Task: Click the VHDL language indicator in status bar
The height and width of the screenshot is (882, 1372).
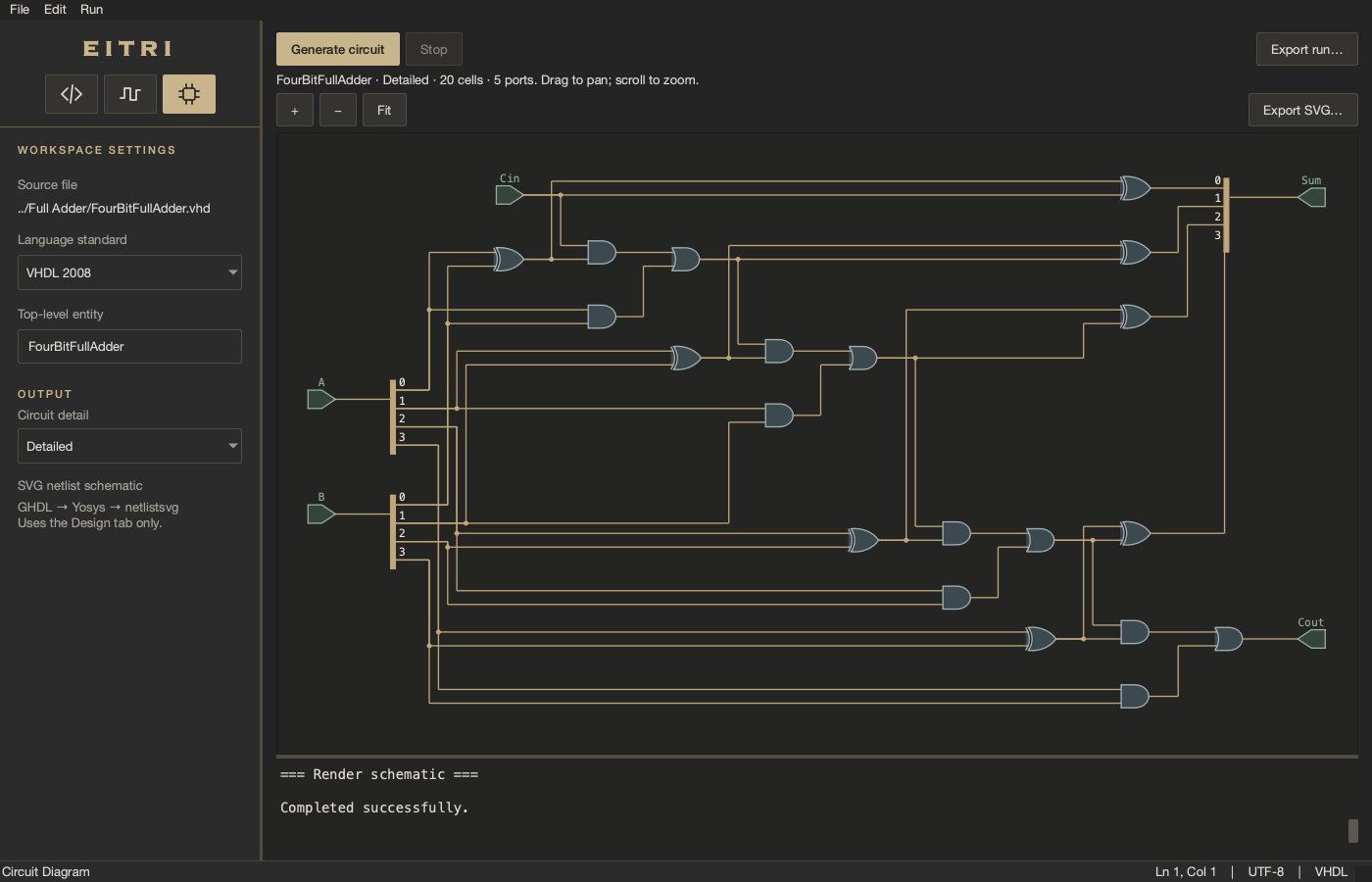Action: tap(1331, 871)
